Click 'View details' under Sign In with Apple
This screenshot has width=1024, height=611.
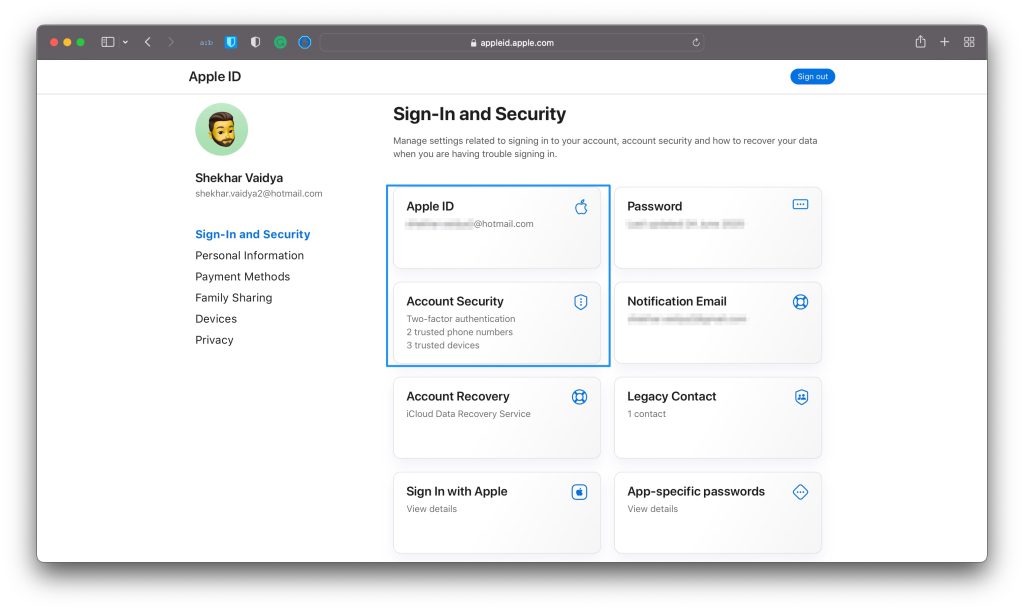pyautogui.click(x=432, y=509)
